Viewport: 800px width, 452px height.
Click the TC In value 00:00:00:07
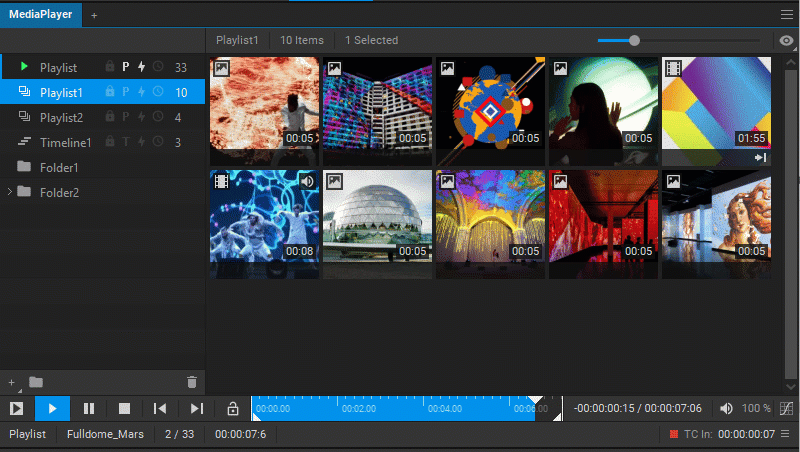(x=746, y=434)
